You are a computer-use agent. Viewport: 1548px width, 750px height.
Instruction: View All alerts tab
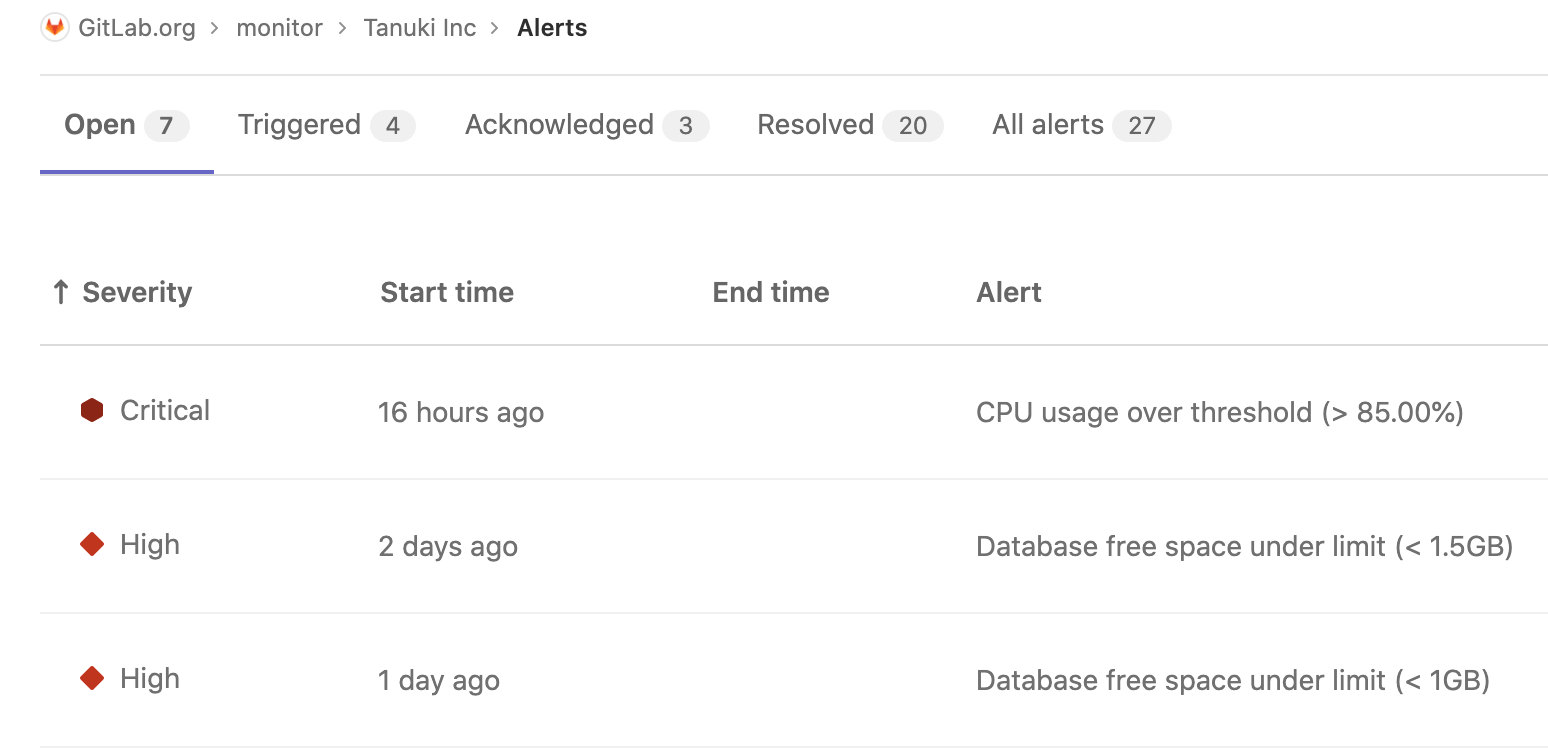pyautogui.click(x=1046, y=124)
